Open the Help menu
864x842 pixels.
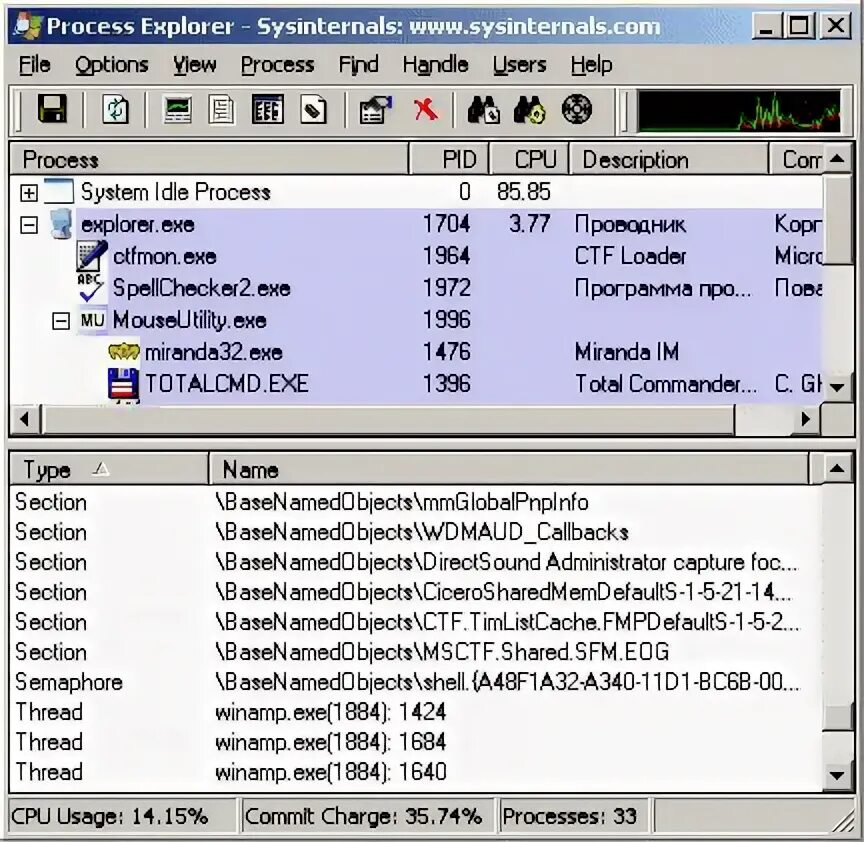591,65
